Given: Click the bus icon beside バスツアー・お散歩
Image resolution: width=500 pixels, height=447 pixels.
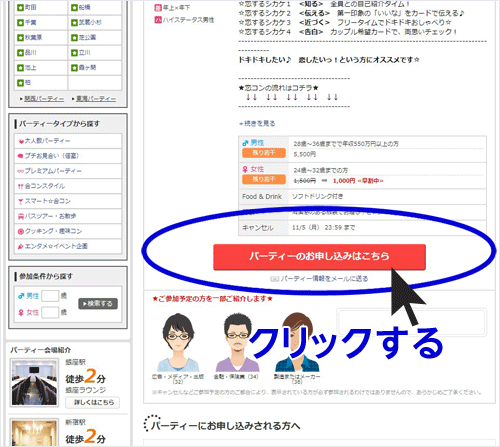Looking at the screenshot, I should pyautogui.click(x=21, y=217).
